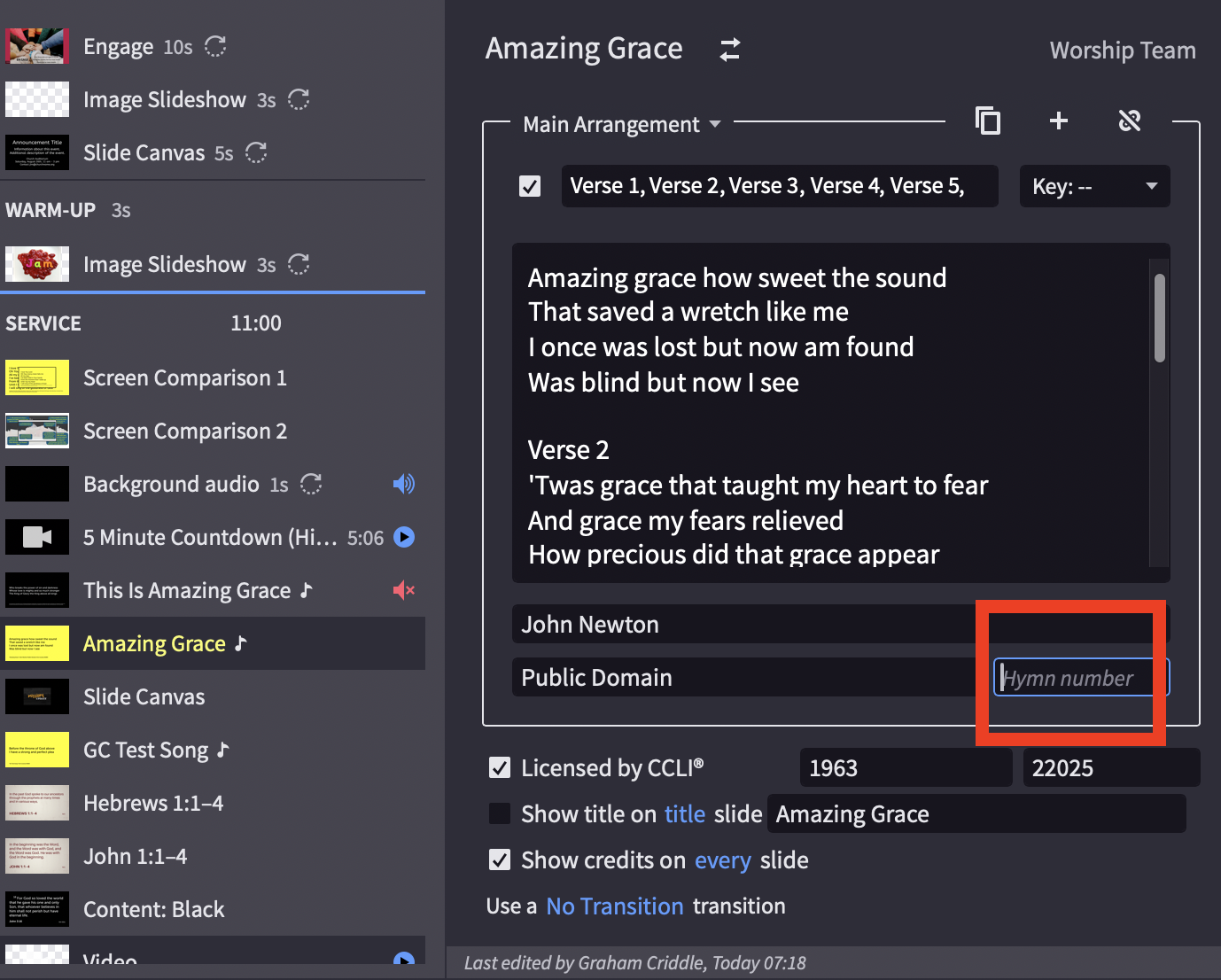Expand the Main Arrangement dropdown

620,124
